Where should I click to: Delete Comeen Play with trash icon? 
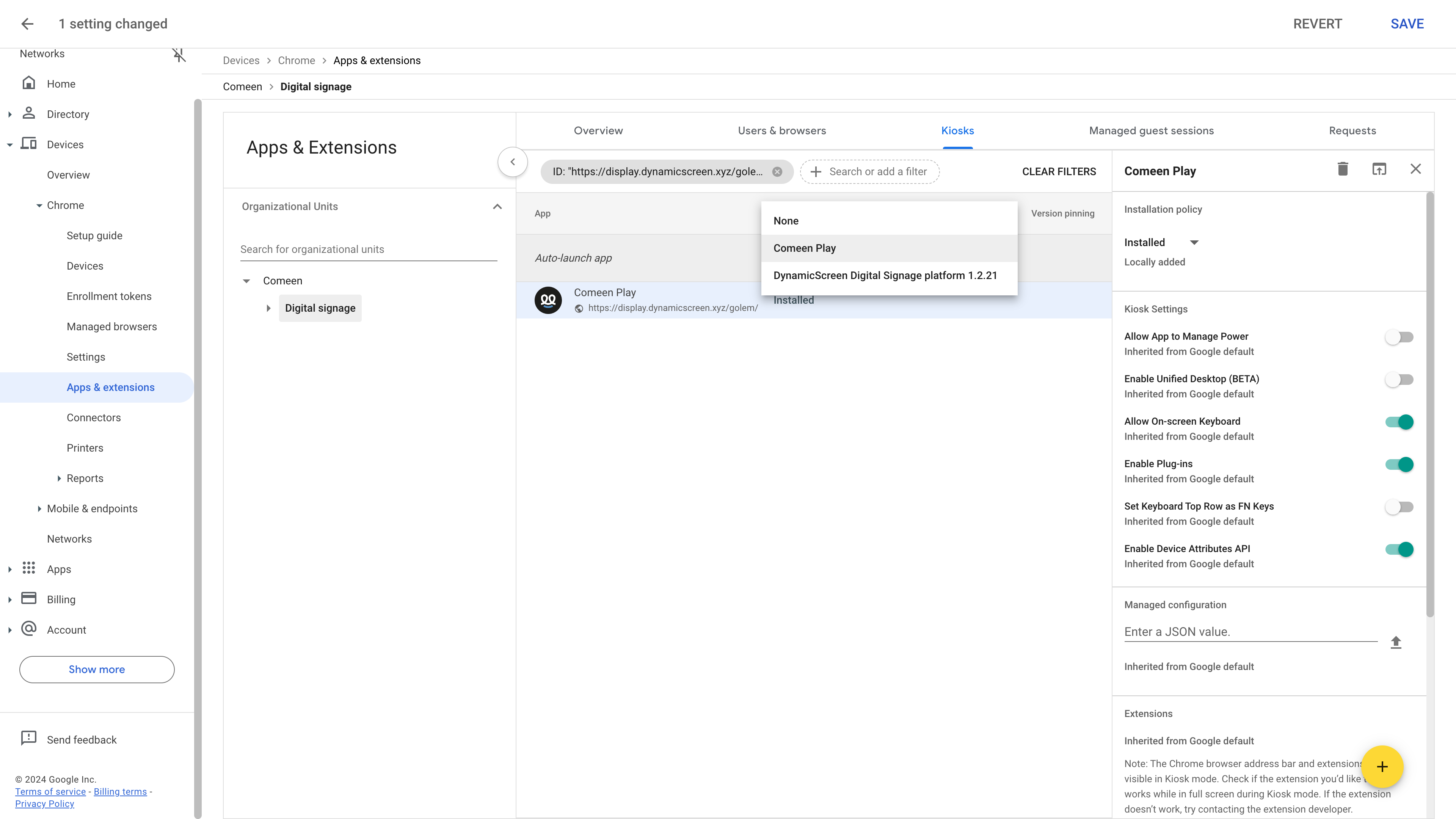pos(1343,169)
